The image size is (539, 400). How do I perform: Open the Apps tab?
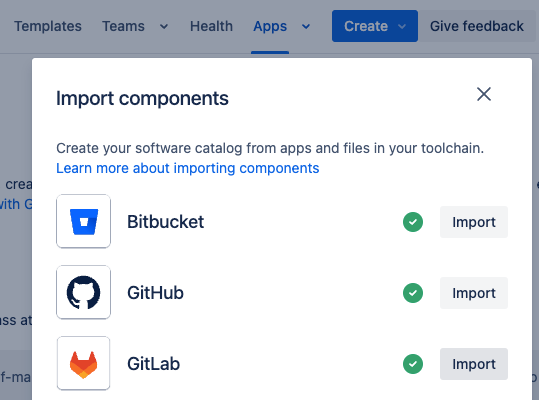270,26
